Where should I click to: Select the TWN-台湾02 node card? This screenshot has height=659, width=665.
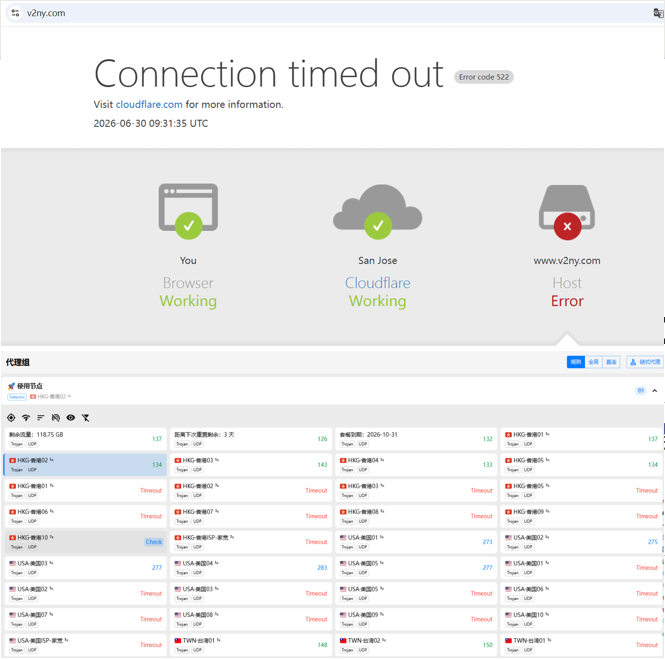coord(416,645)
